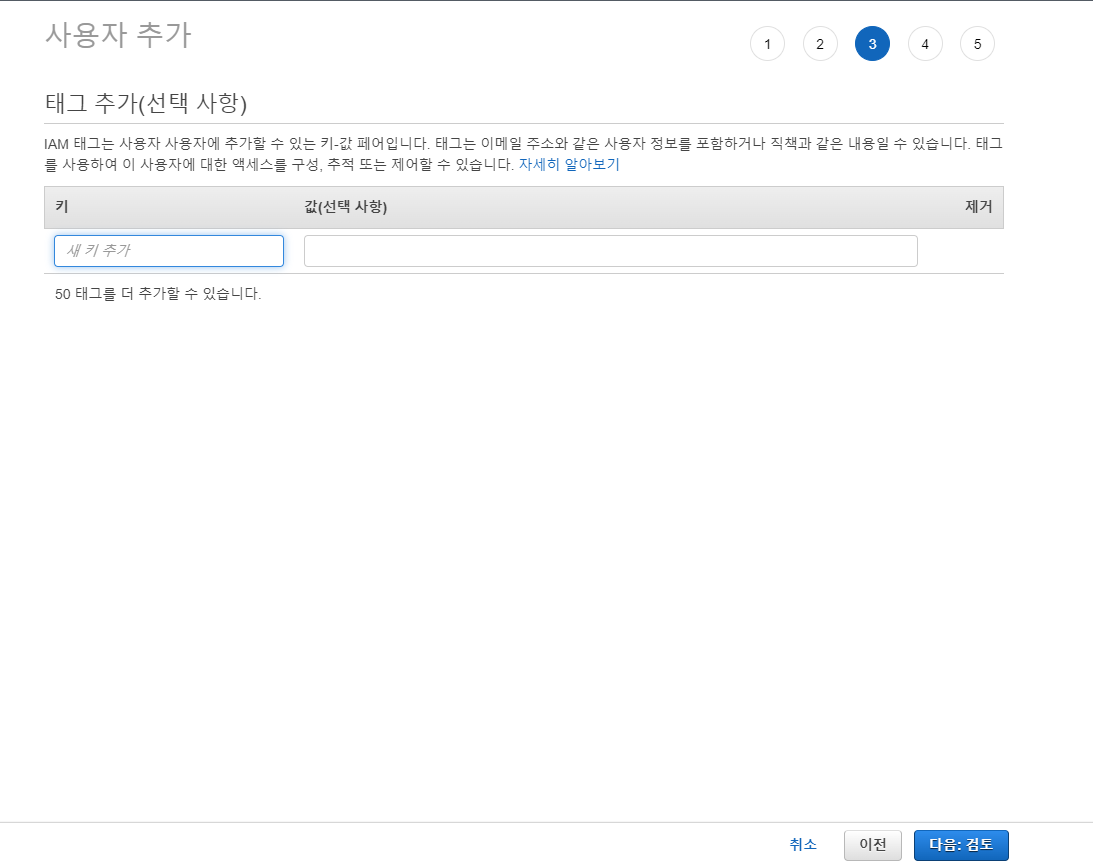Proceed with 다음: 검토 button
This screenshot has width=1093, height=865.
961,845
